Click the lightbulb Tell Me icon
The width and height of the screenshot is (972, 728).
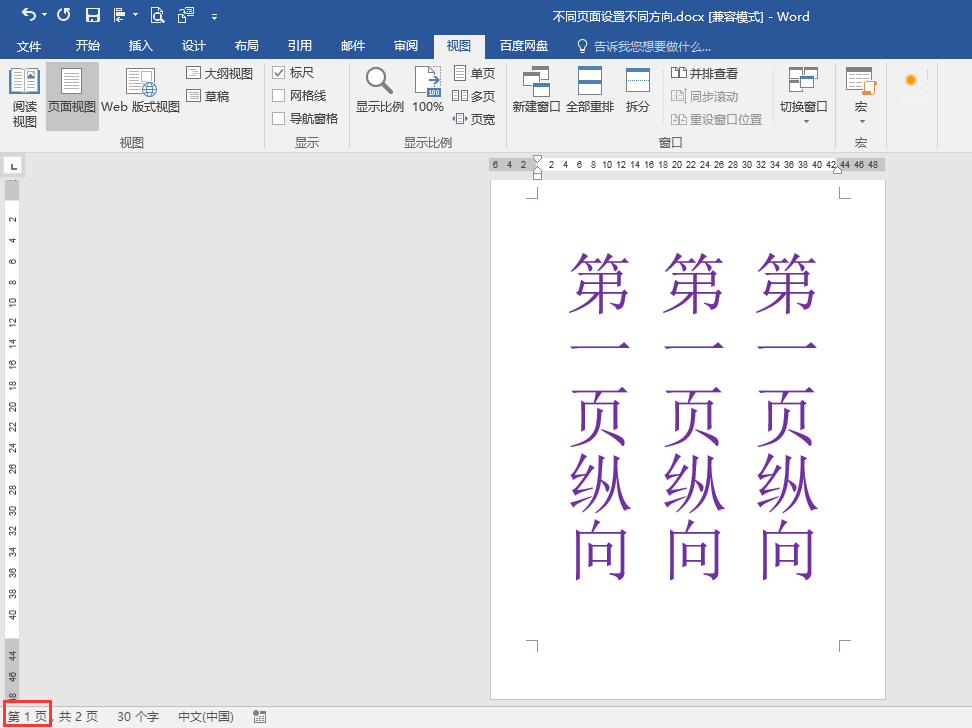582,46
